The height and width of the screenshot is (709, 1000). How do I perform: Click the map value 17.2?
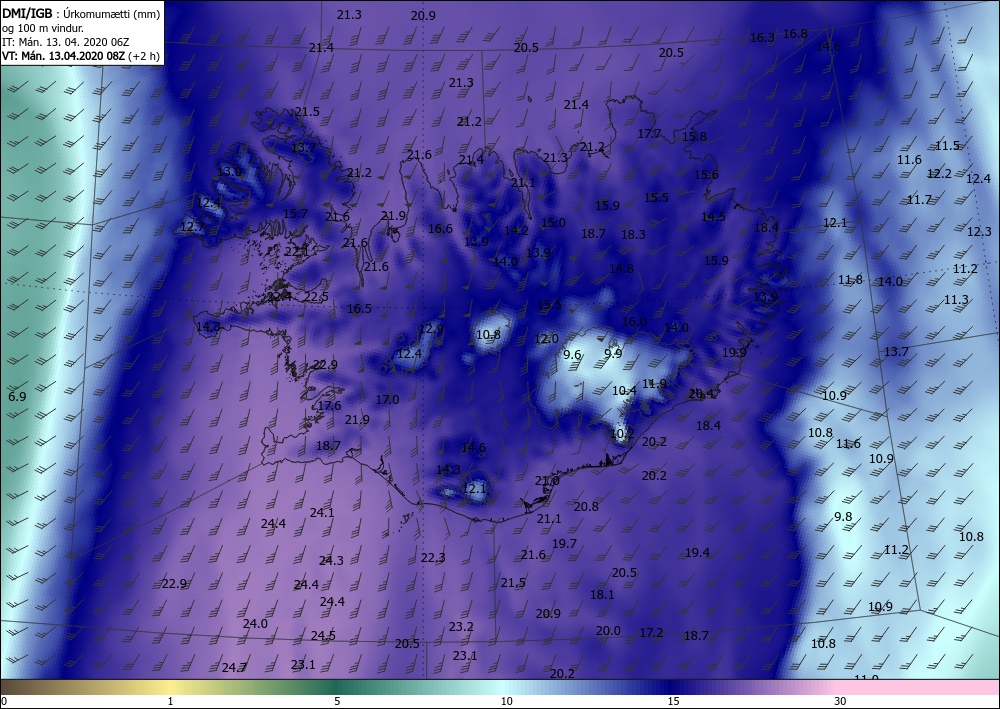click(651, 633)
